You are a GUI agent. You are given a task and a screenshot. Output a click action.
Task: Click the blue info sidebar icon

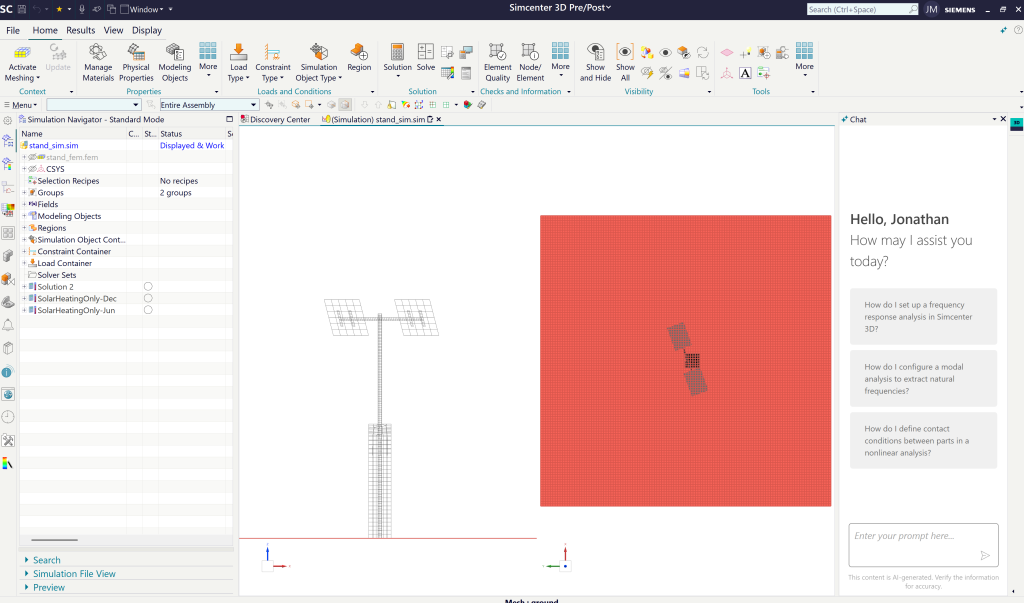pos(7,372)
